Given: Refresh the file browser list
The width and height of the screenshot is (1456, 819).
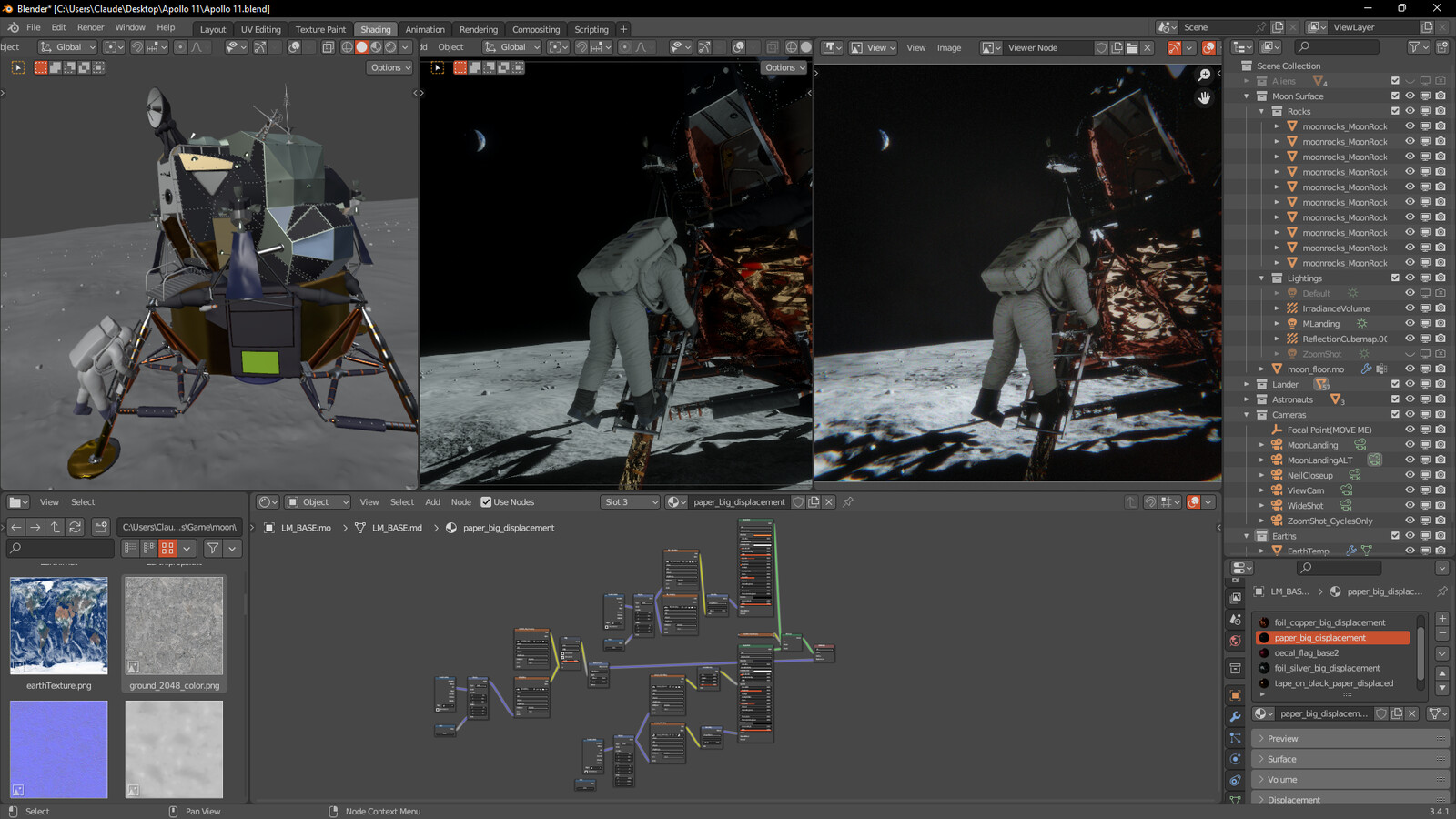Looking at the screenshot, I should pyautogui.click(x=75, y=527).
